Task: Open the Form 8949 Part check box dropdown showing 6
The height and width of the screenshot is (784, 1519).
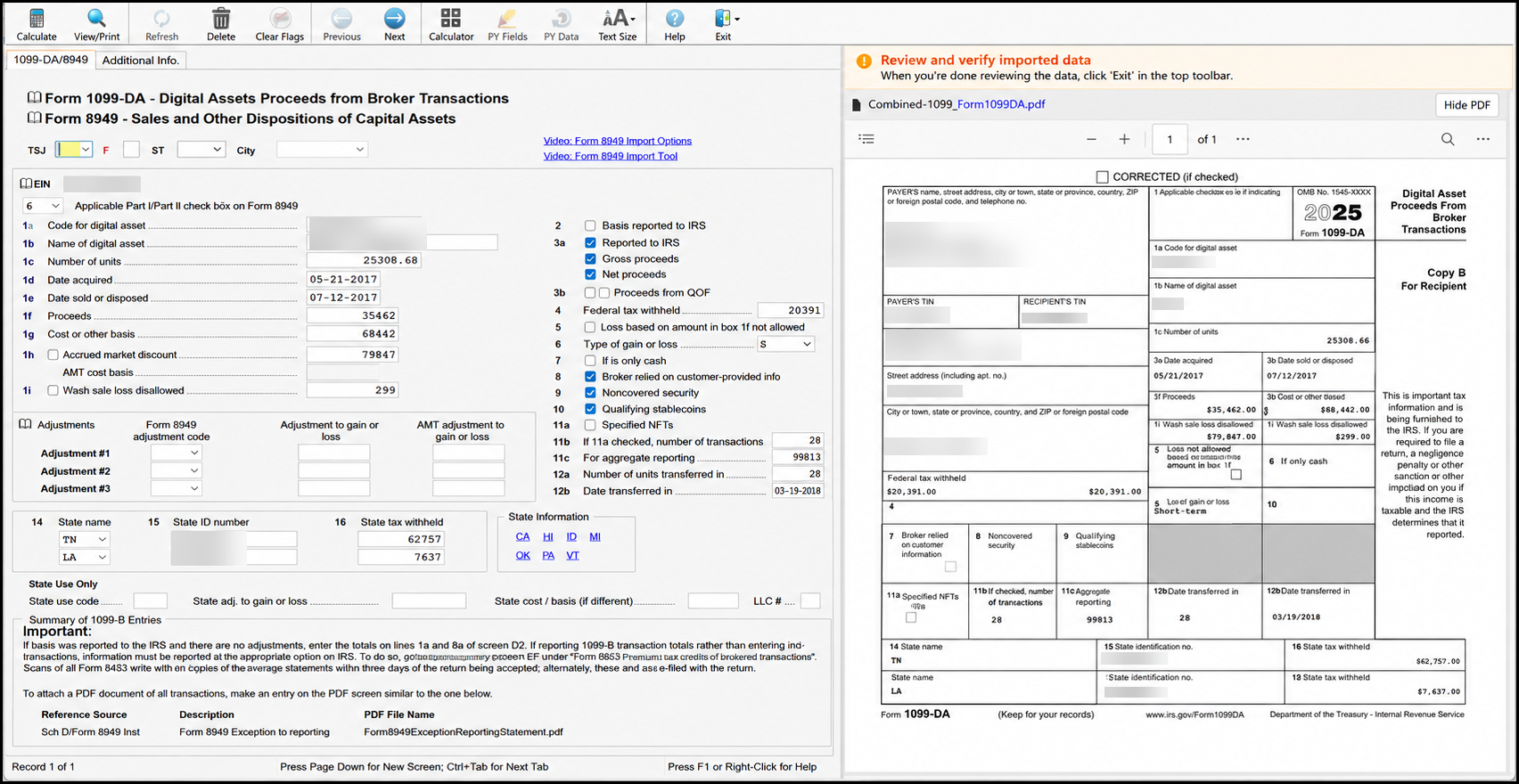Action: (x=42, y=206)
